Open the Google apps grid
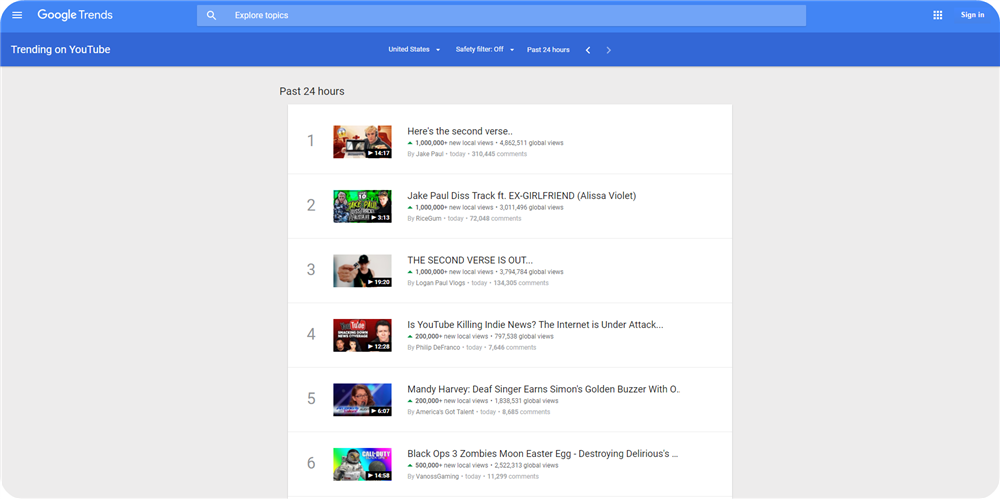This screenshot has height=499, width=1000. (938, 15)
